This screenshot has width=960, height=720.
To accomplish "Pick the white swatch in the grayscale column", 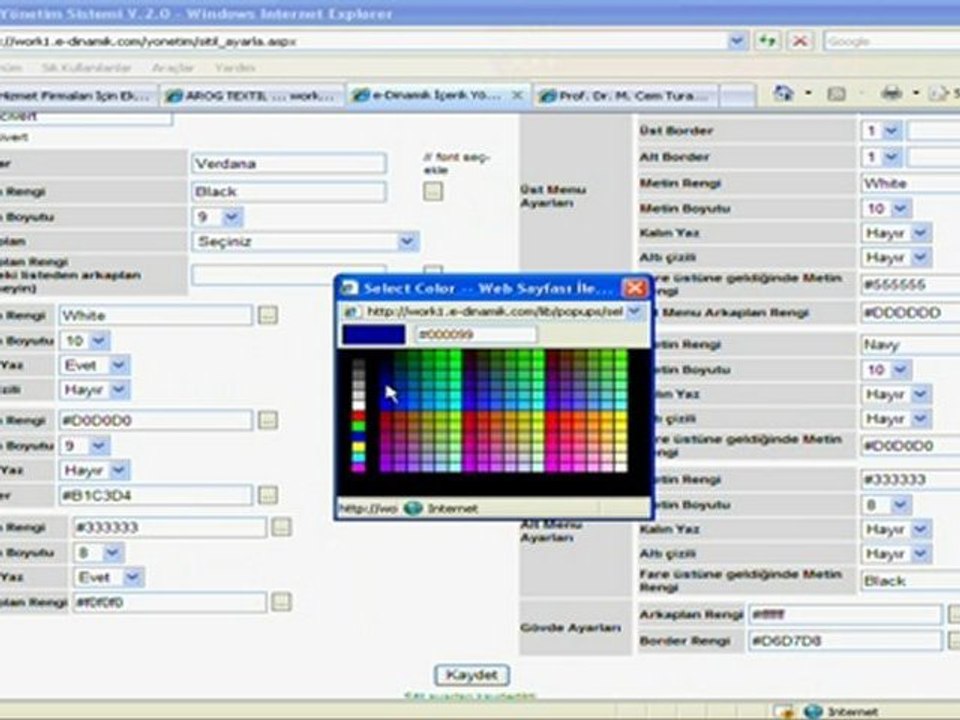I will (359, 405).
